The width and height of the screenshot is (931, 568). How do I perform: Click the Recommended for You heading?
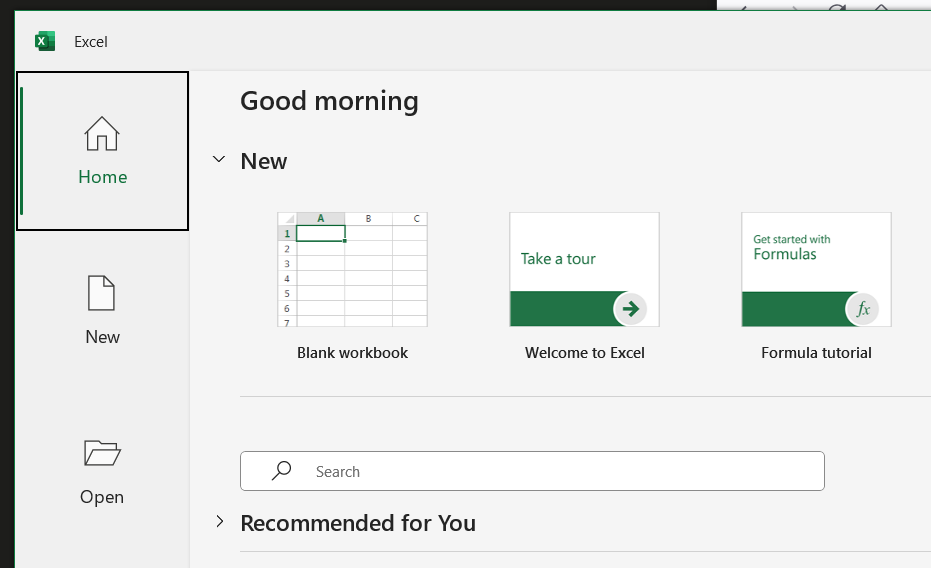[358, 523]
